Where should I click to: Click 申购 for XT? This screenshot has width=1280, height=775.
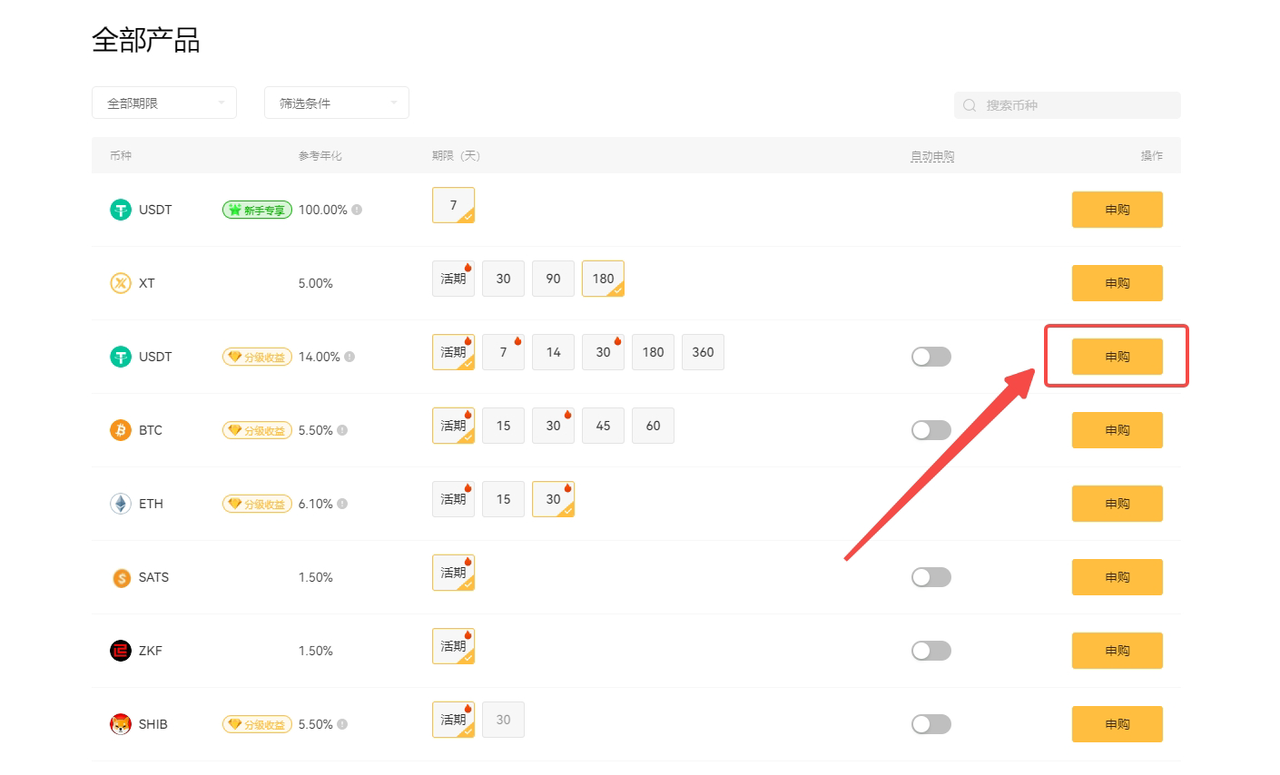point(1117,283)
